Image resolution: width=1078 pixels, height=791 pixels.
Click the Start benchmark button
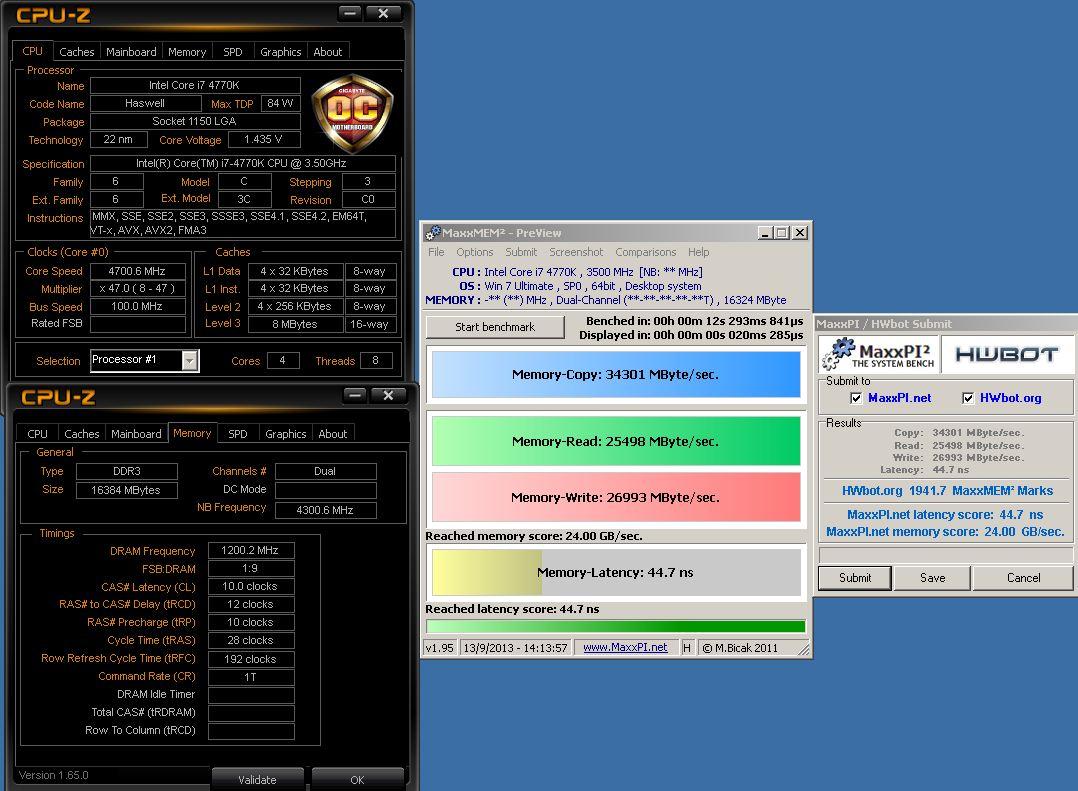495,327
